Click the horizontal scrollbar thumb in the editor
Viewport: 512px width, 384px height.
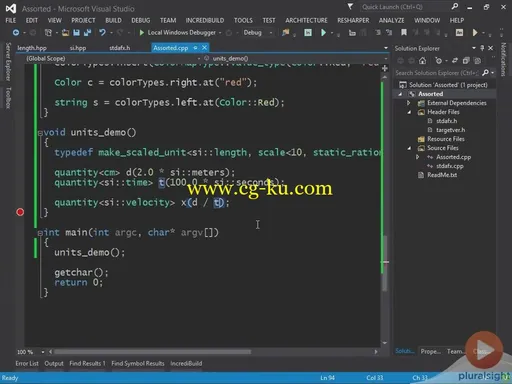(x=152, y=352)
